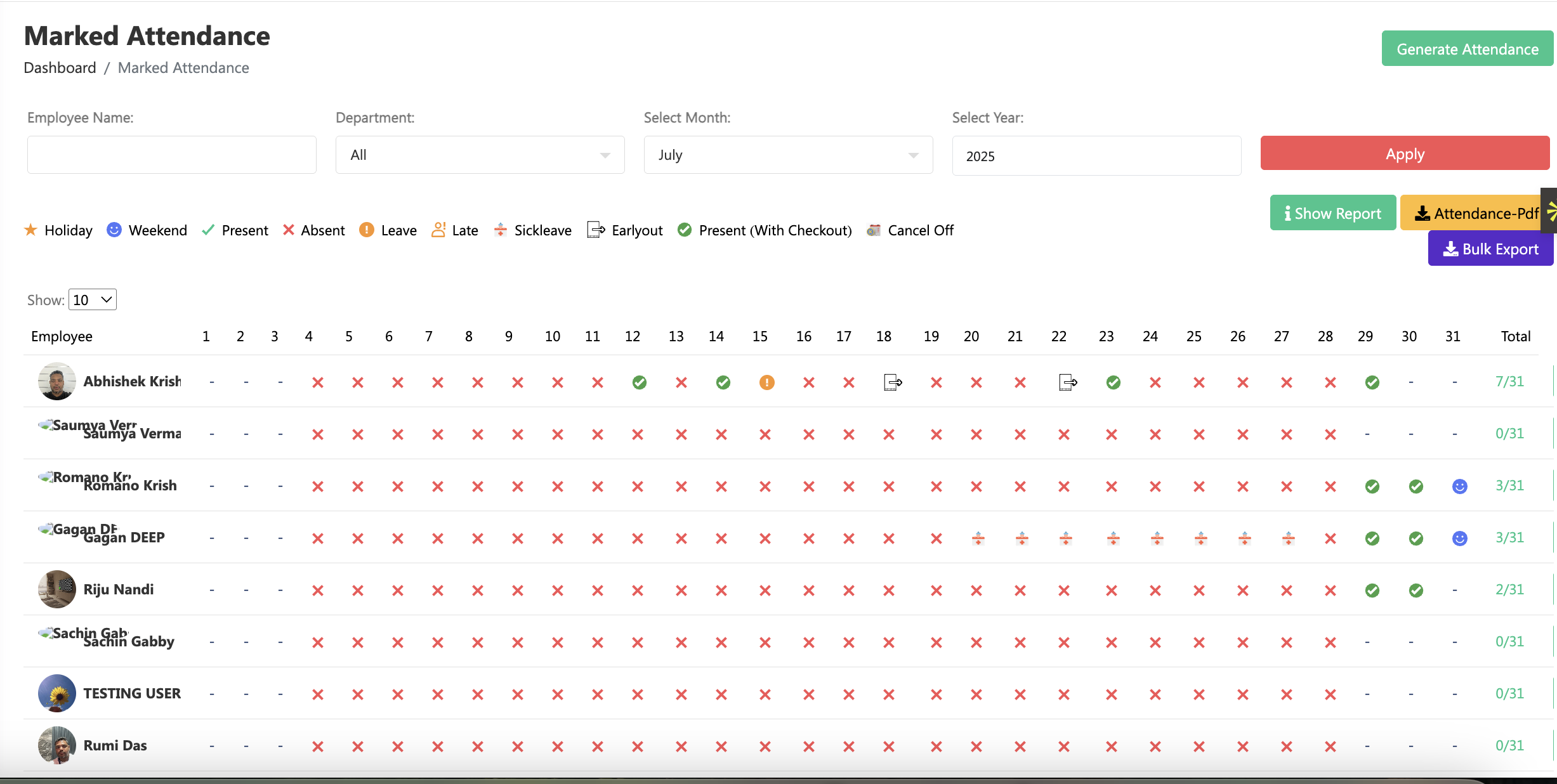
Task: Click the Show Report button
Action: pyautogui.click(x=1332, y=213)
